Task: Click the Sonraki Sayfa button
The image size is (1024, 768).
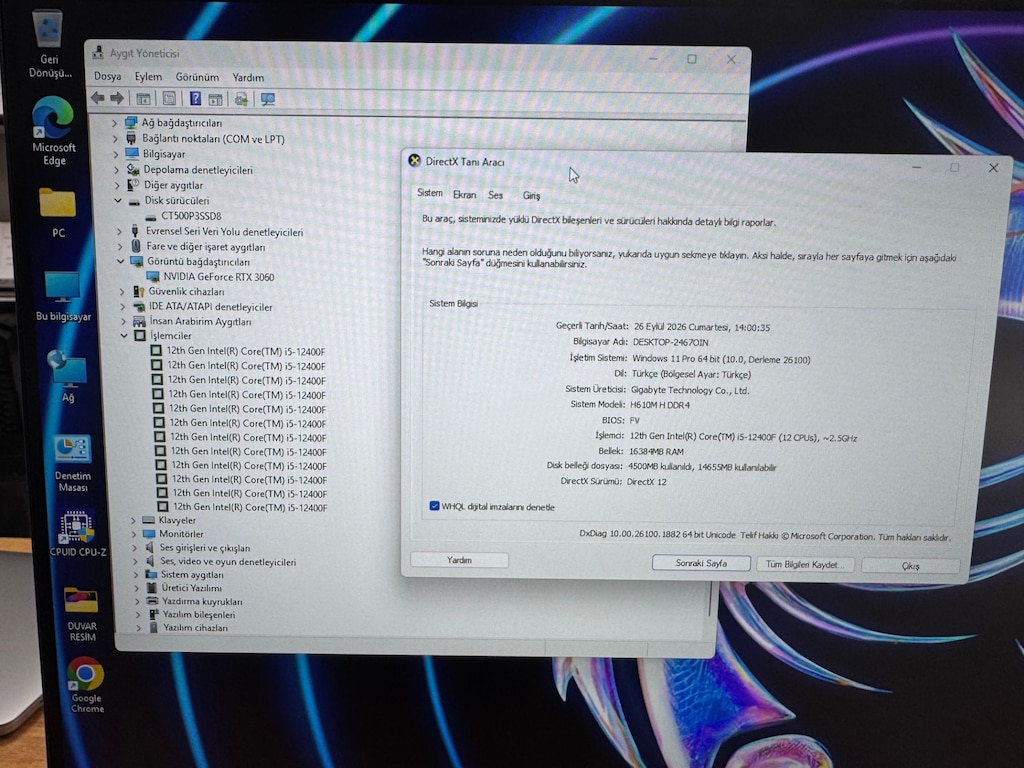Action: (x=701, y=563)
